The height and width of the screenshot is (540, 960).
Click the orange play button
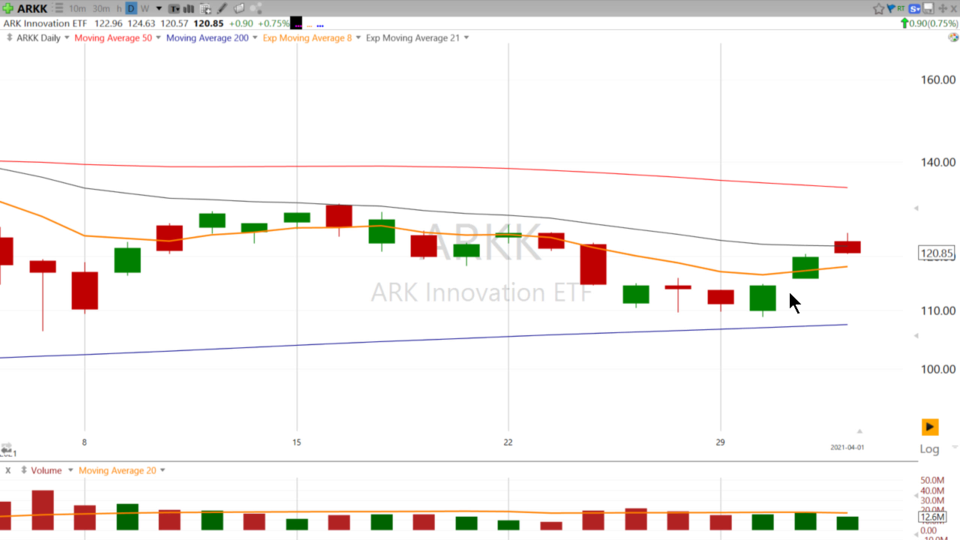pos(930,427)
